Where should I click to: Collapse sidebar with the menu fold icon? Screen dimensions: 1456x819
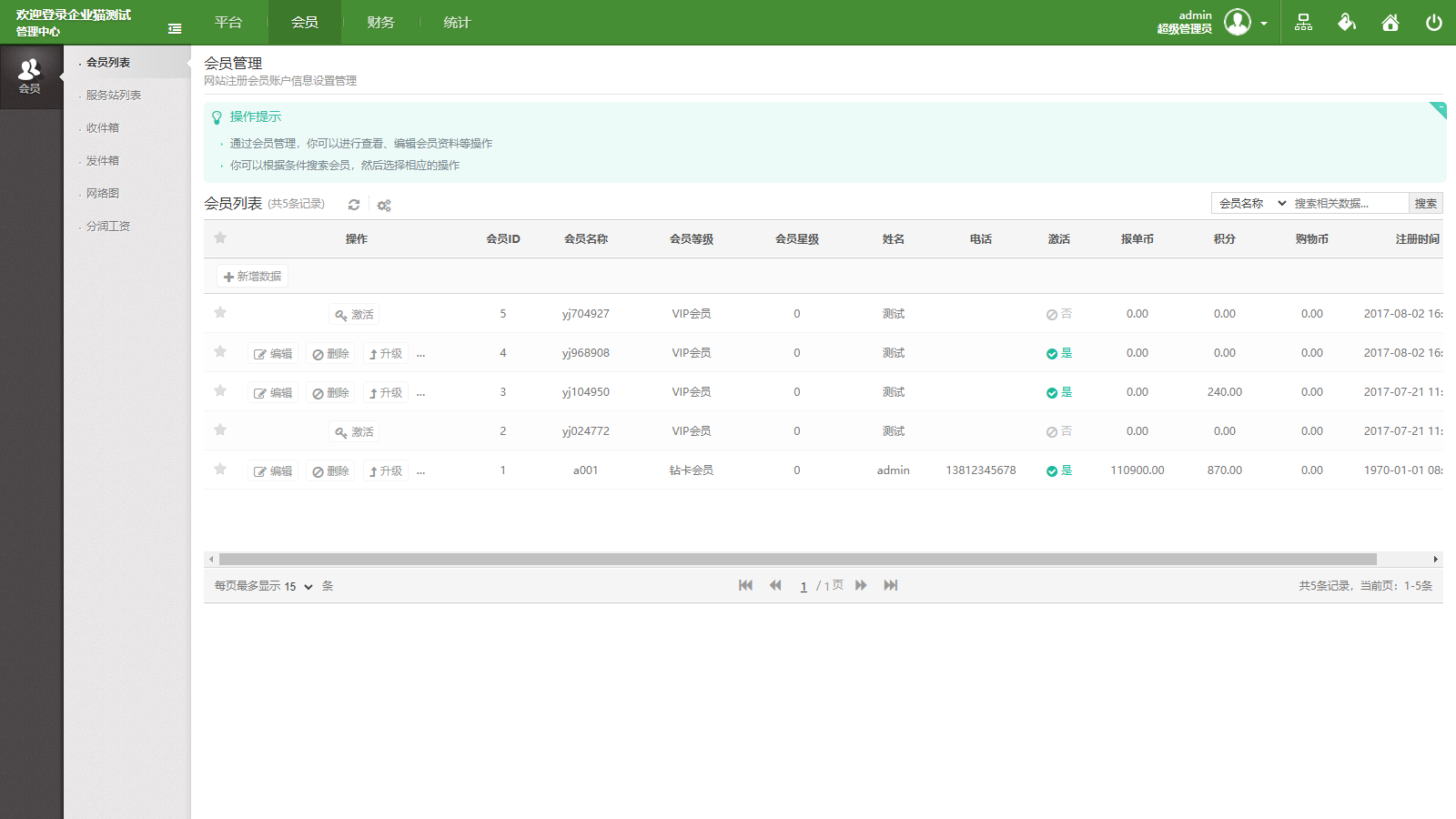pos(175,29)
